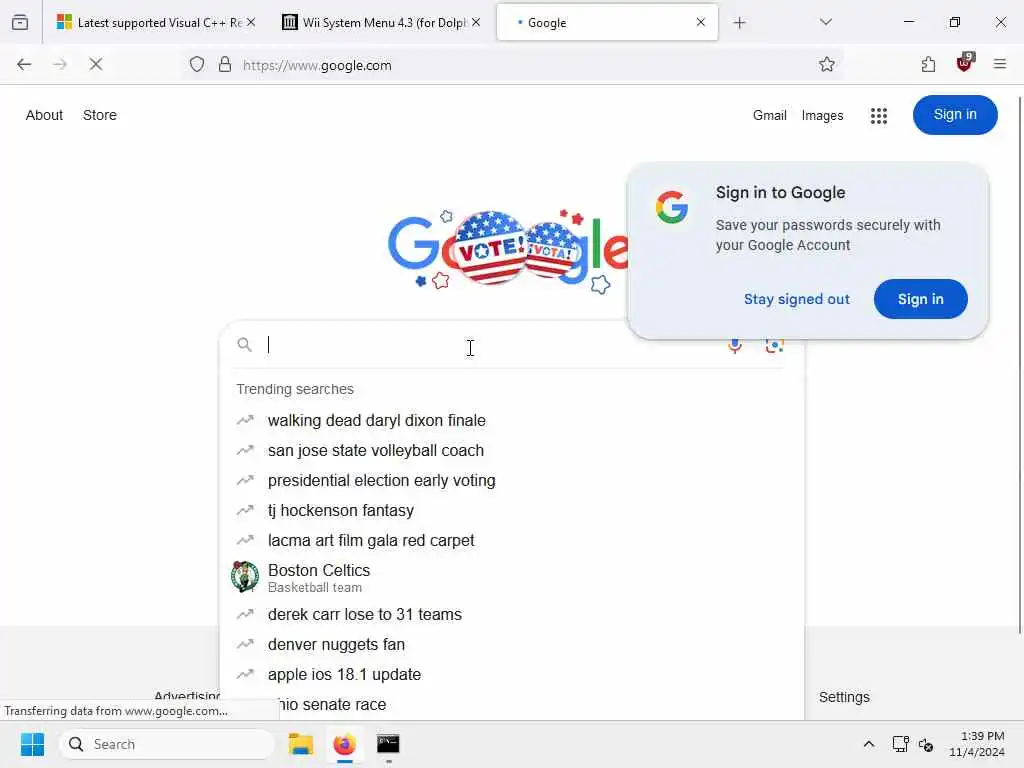Close the Visual C++ Redistributable tab
1024x768 pixels.
pyautogui.click(x=251, y=22)
